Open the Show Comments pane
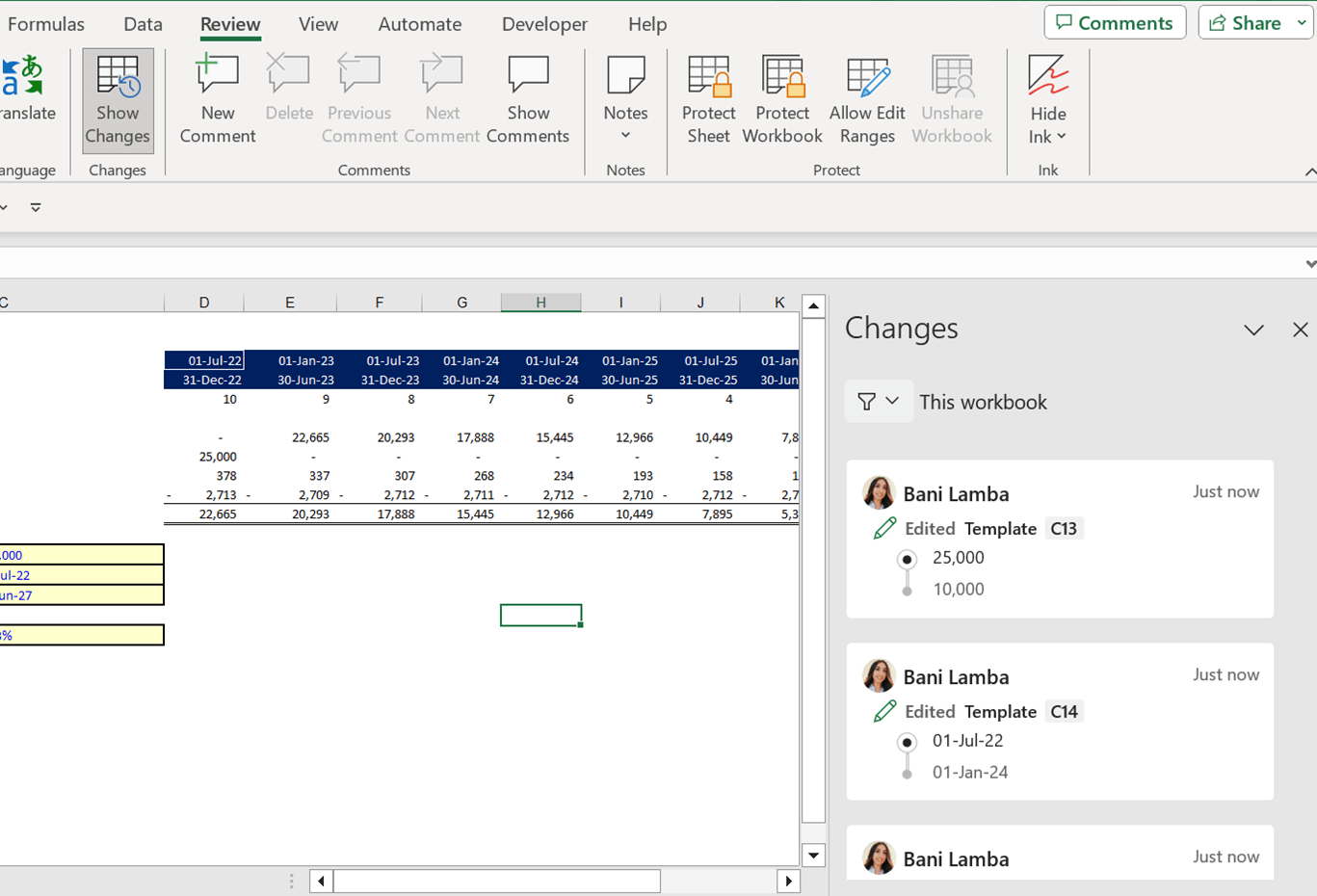The image size is (1317, 896). [x=528, y=100]
